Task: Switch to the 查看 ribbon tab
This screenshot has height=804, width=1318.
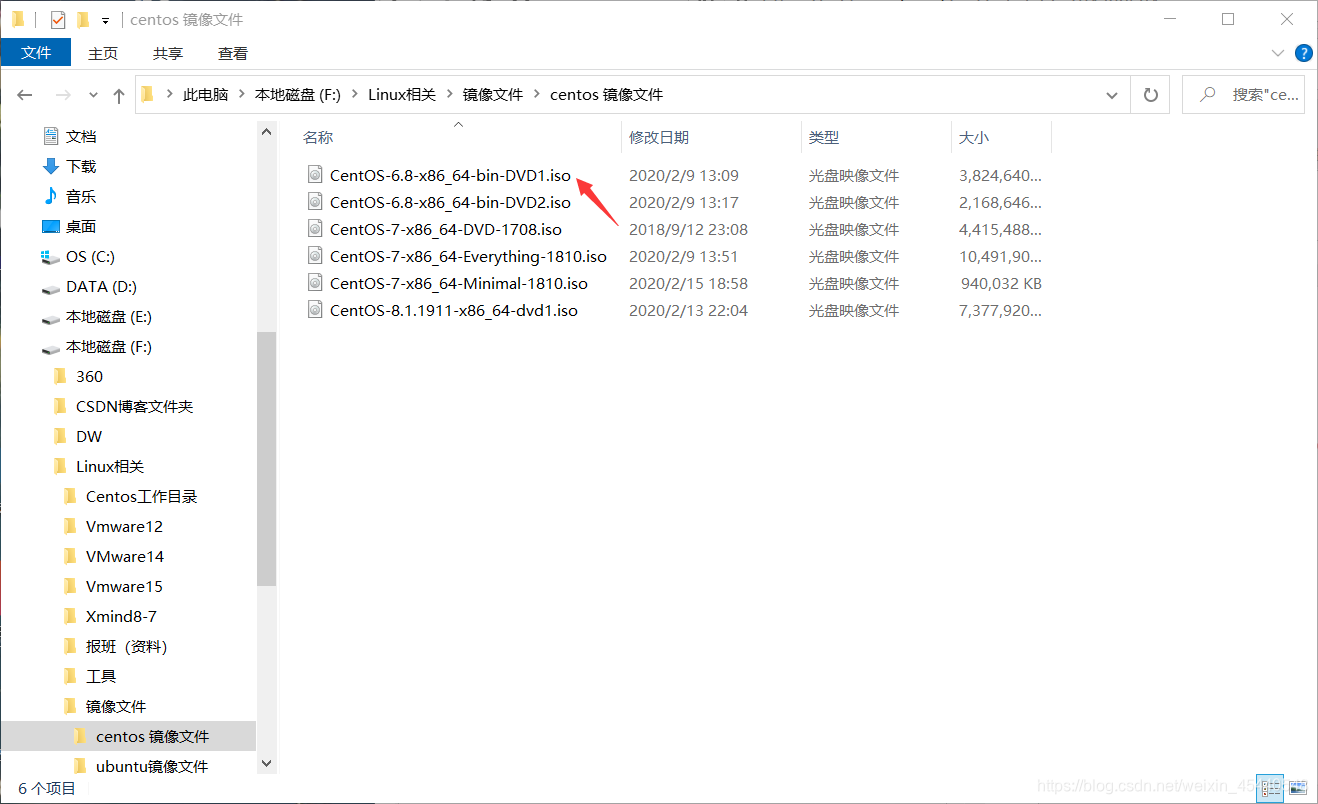Action: coord(232,53)
